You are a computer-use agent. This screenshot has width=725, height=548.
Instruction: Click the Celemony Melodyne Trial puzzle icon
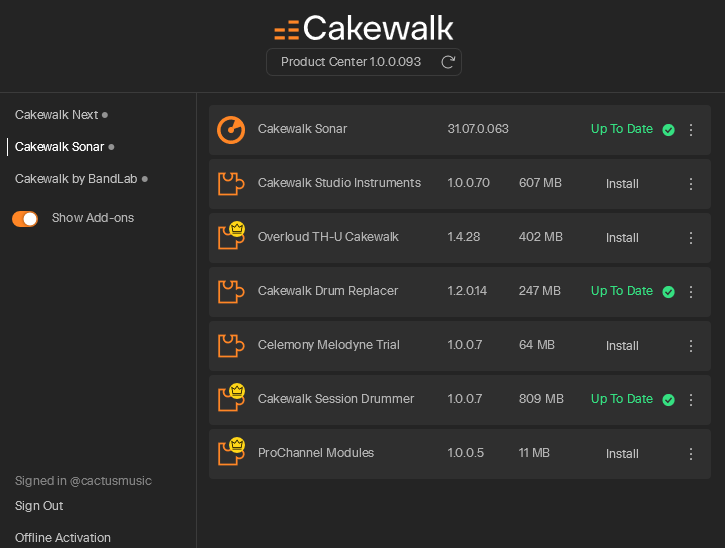[x=231, y=345]
